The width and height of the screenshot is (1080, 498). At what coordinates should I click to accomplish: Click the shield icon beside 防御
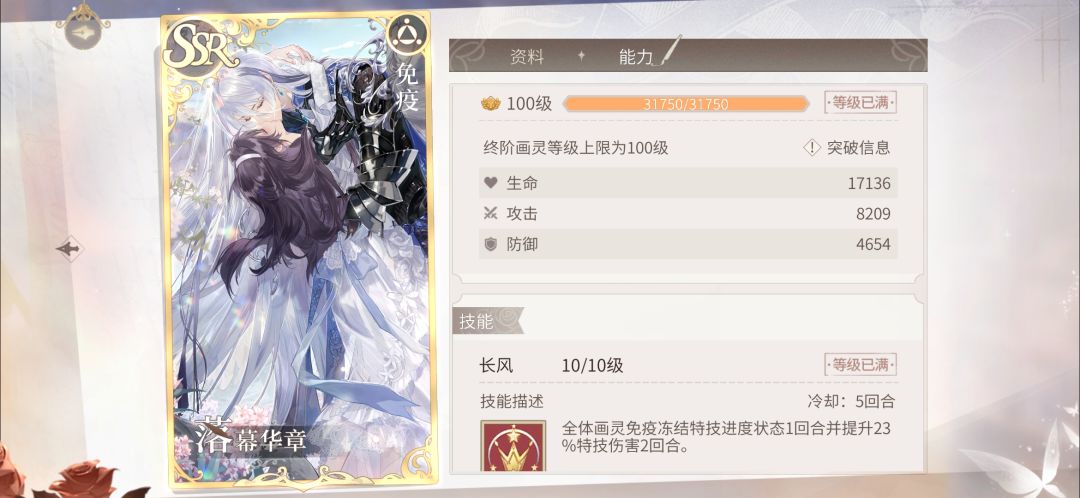tap(490, 244)
